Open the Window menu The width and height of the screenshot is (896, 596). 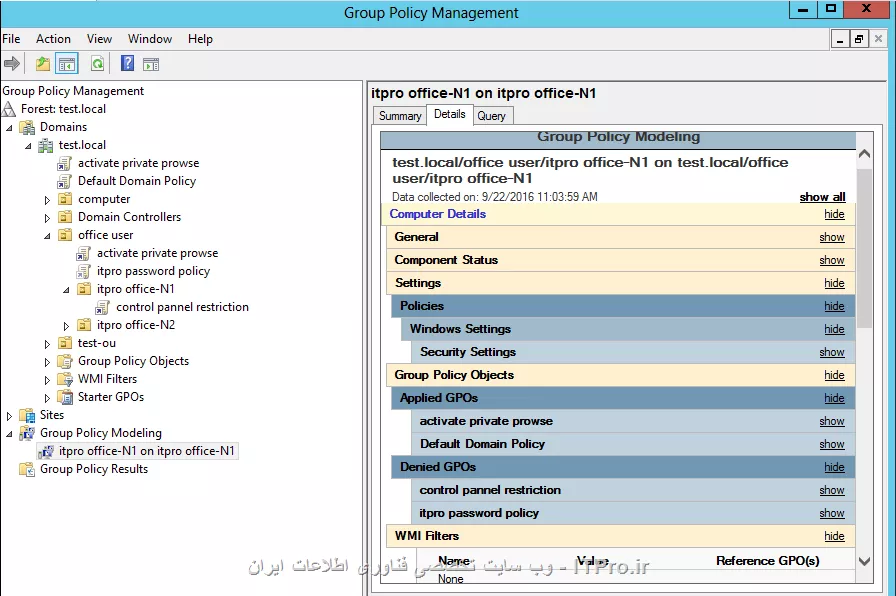[x=150, y=39]
